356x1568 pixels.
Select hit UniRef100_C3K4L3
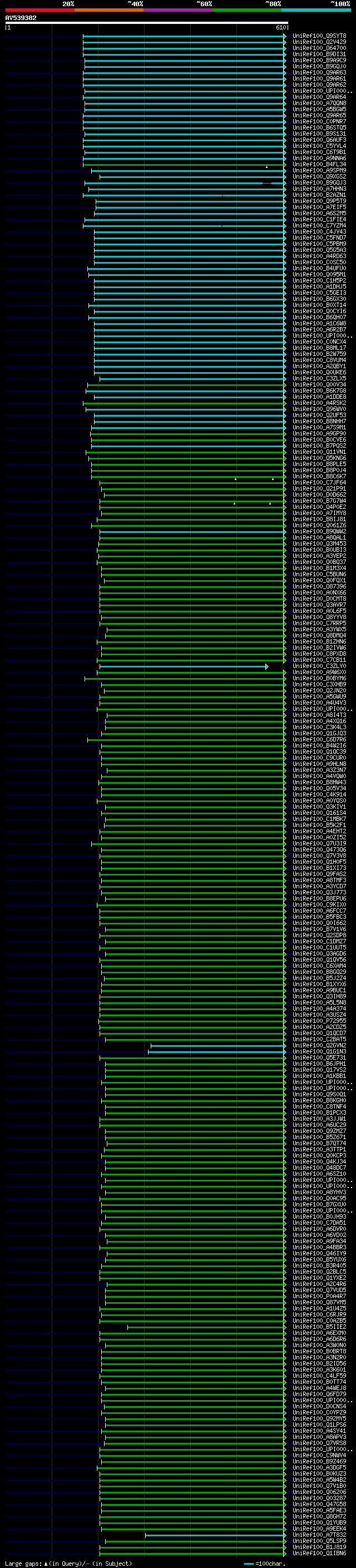click(319, 728)
